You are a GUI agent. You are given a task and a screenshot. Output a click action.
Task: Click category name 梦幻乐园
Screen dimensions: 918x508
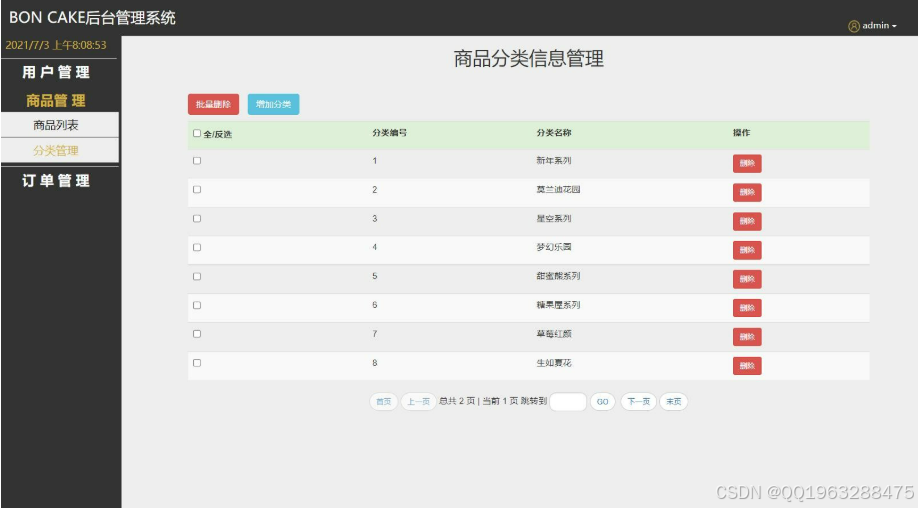click(554, 247)
